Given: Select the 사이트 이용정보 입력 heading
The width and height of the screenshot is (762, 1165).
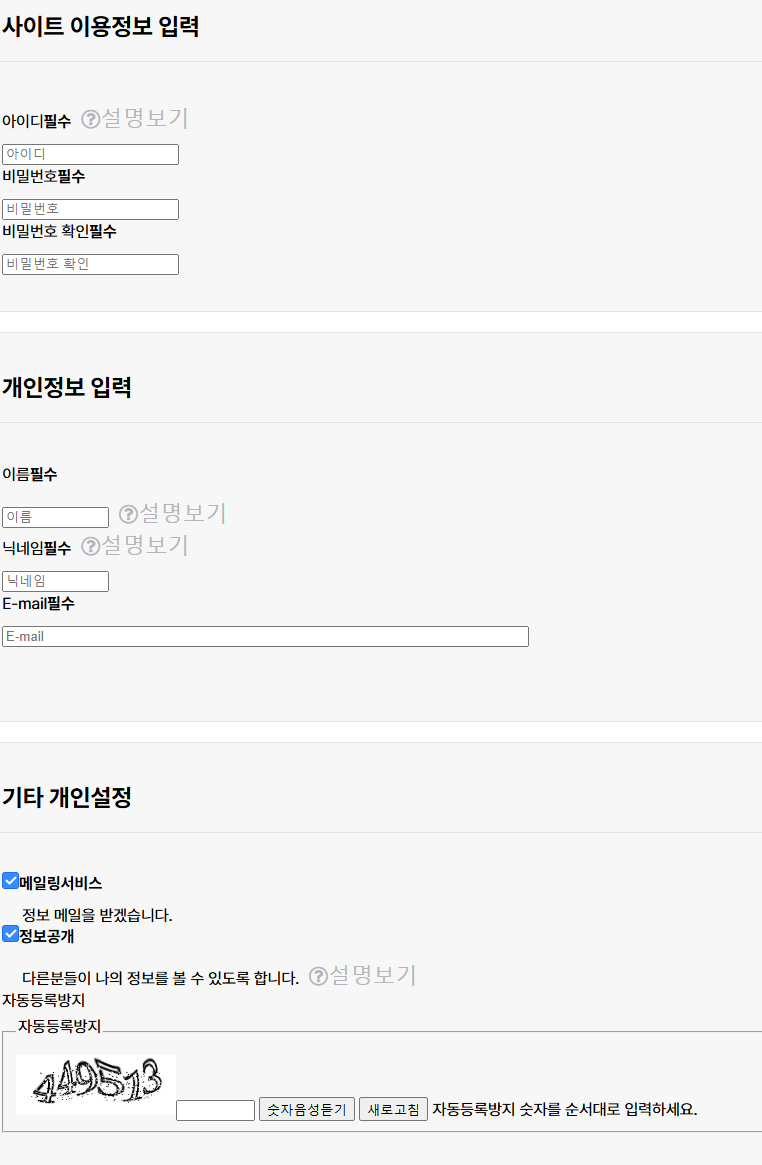Looking at the screenshot, I should (x=100, y=27).
